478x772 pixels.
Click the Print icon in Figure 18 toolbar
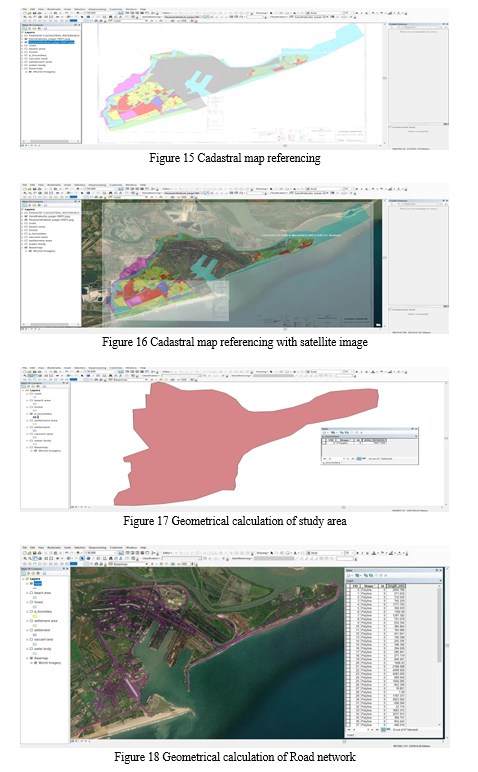[x=39, y=553]
